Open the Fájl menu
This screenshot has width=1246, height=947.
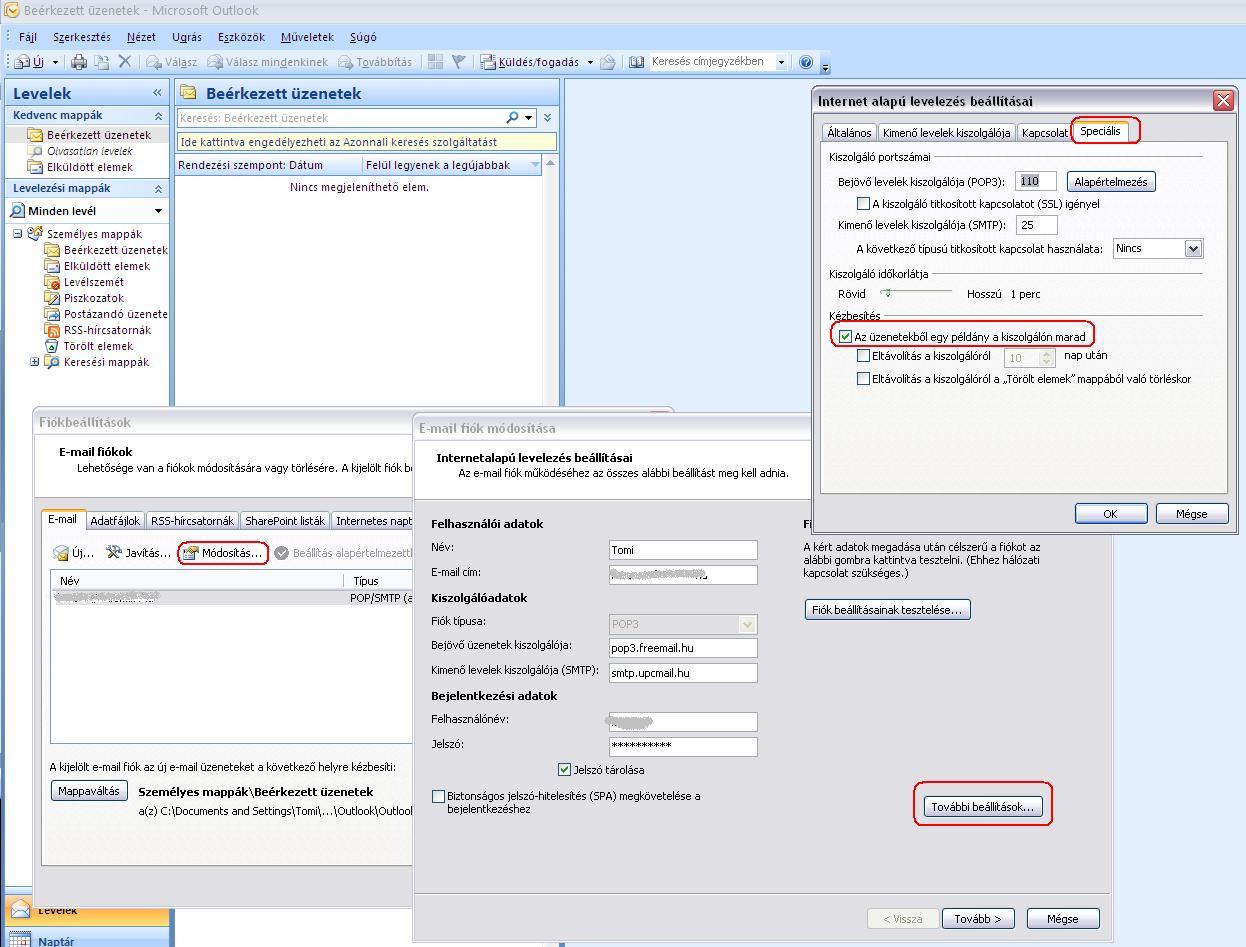[28, 37]
